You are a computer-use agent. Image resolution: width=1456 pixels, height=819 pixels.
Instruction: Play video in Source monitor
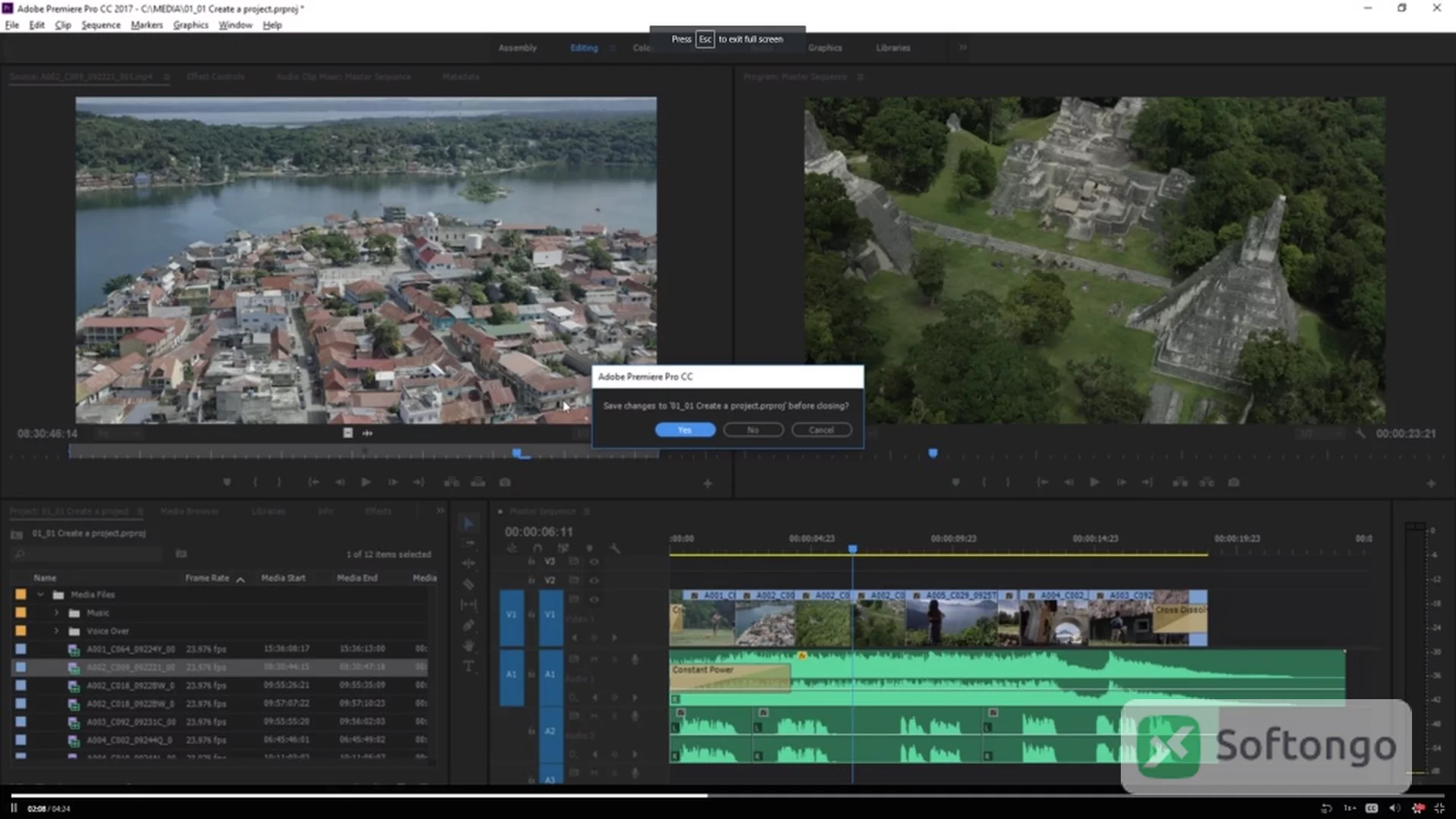pyautogui.click(x=366, y=482)
